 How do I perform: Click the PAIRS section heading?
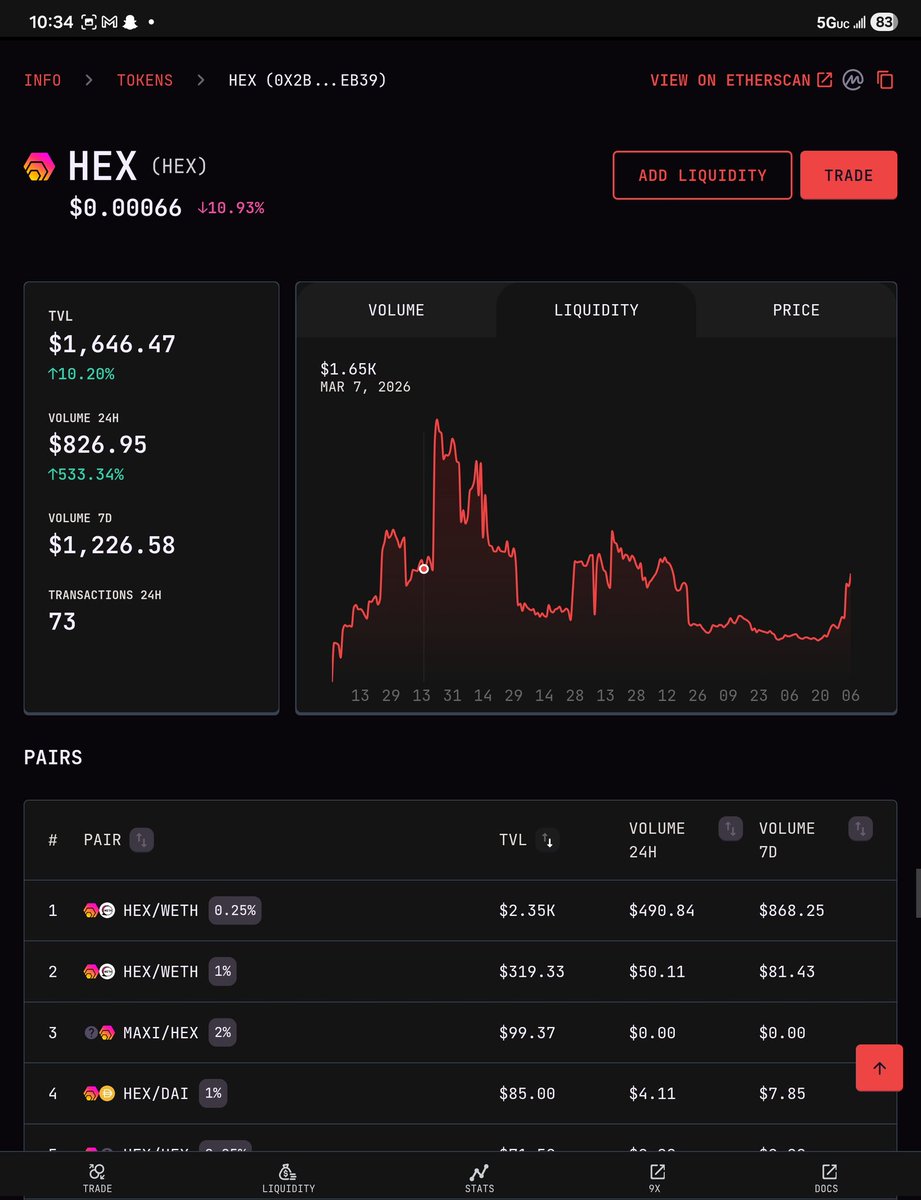(x=53, y=757)
